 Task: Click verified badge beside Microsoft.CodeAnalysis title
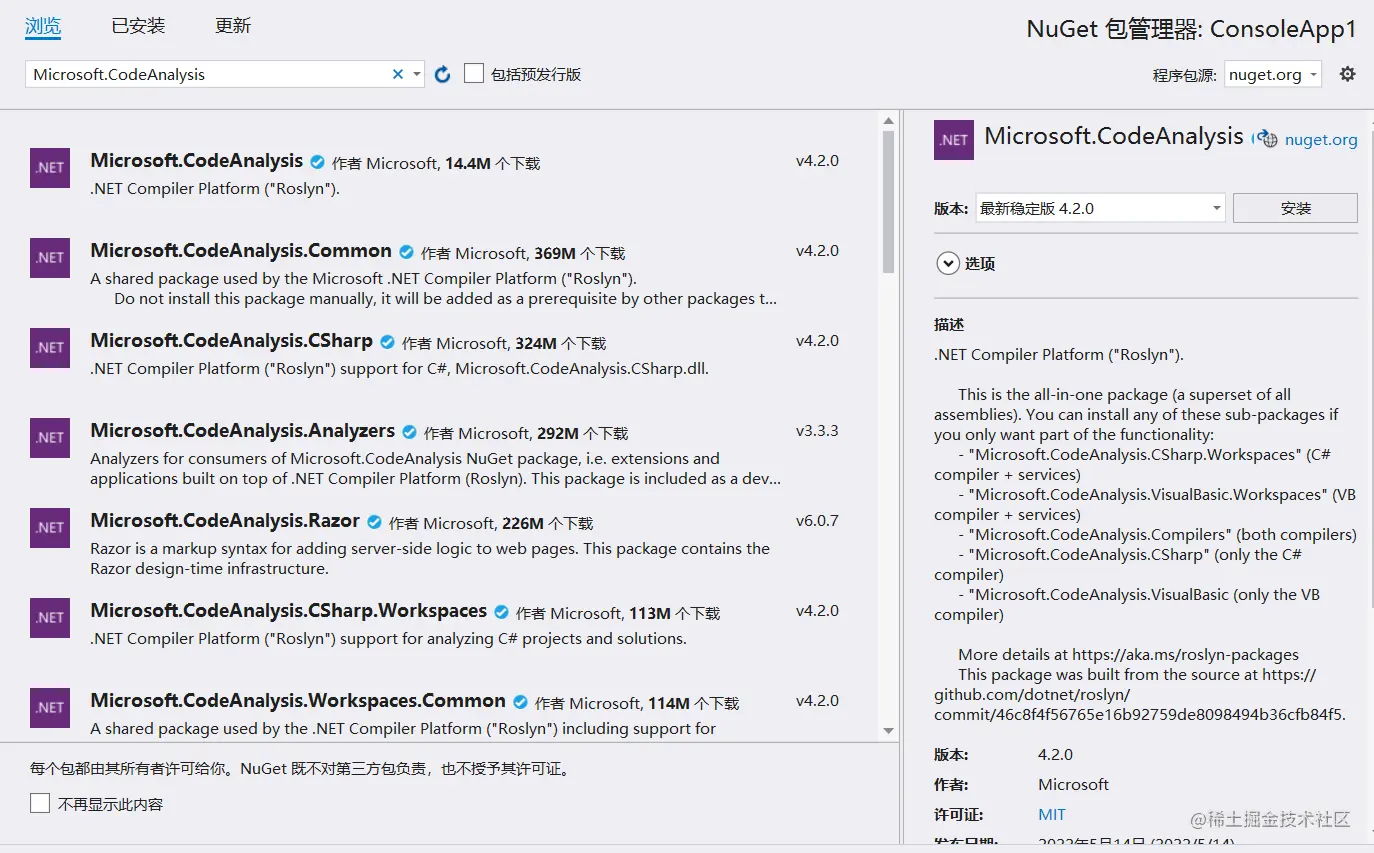[x=318, y=162]
